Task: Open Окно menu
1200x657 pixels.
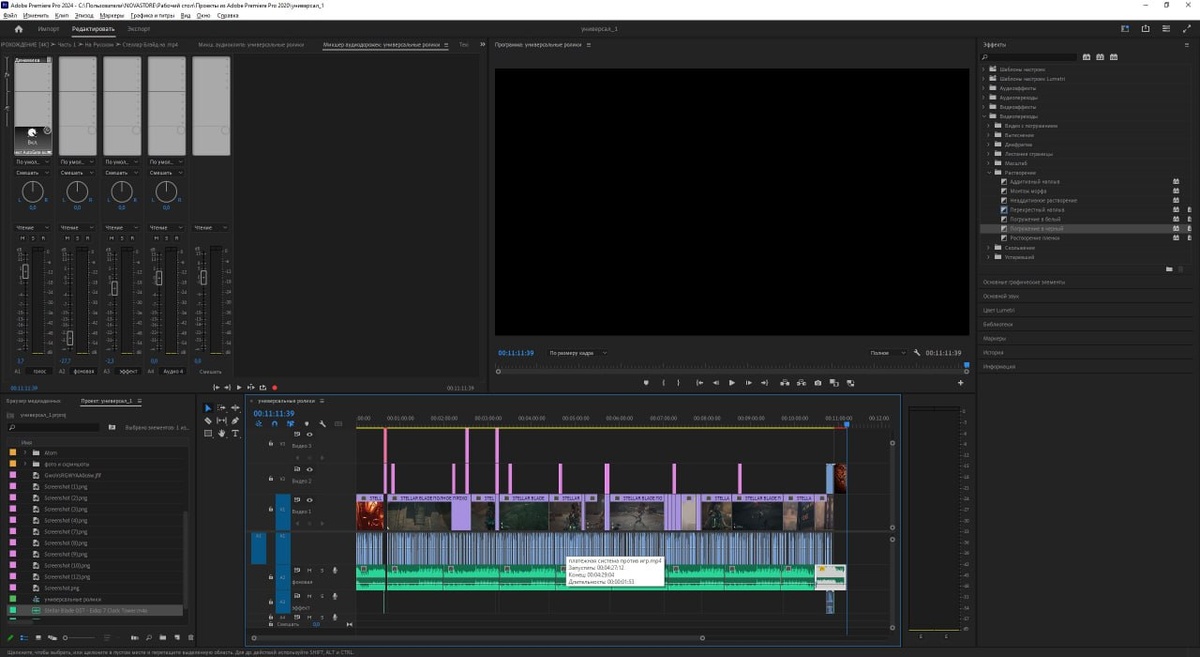Action: (x=203, y=16)
